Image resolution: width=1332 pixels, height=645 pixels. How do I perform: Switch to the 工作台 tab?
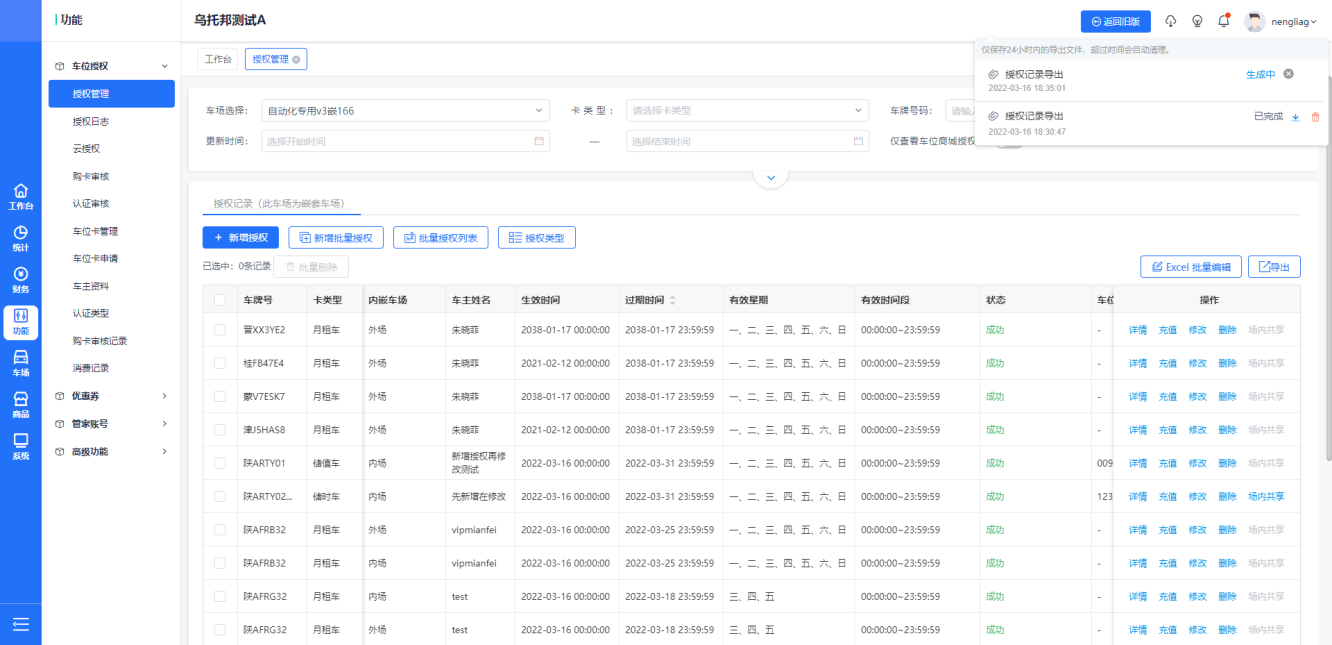(x=218, y=60)
